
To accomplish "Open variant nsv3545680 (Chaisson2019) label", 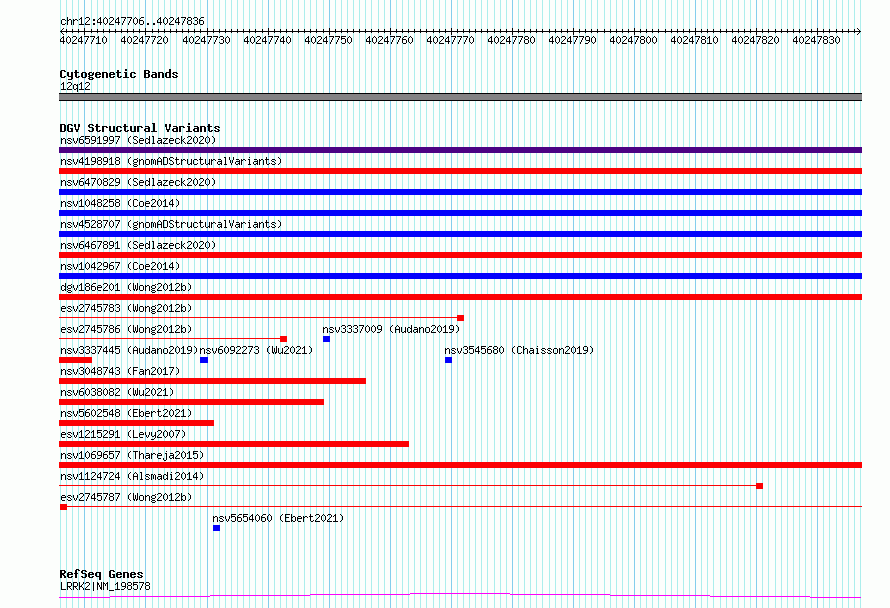I will point(519,350).
